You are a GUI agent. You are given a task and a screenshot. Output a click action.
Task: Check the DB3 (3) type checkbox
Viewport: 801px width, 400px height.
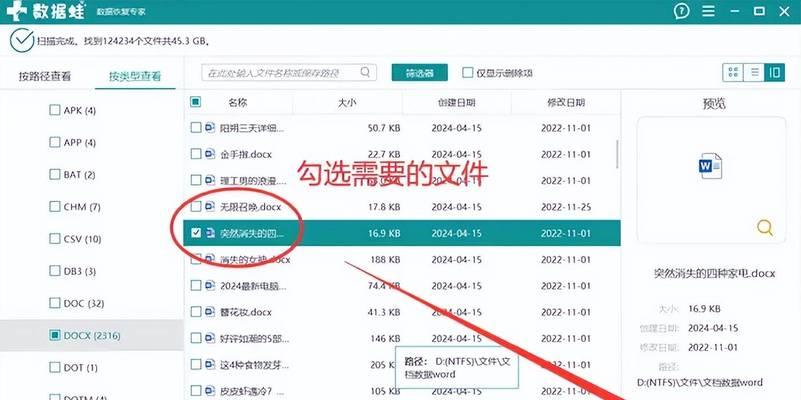point(55,271)
